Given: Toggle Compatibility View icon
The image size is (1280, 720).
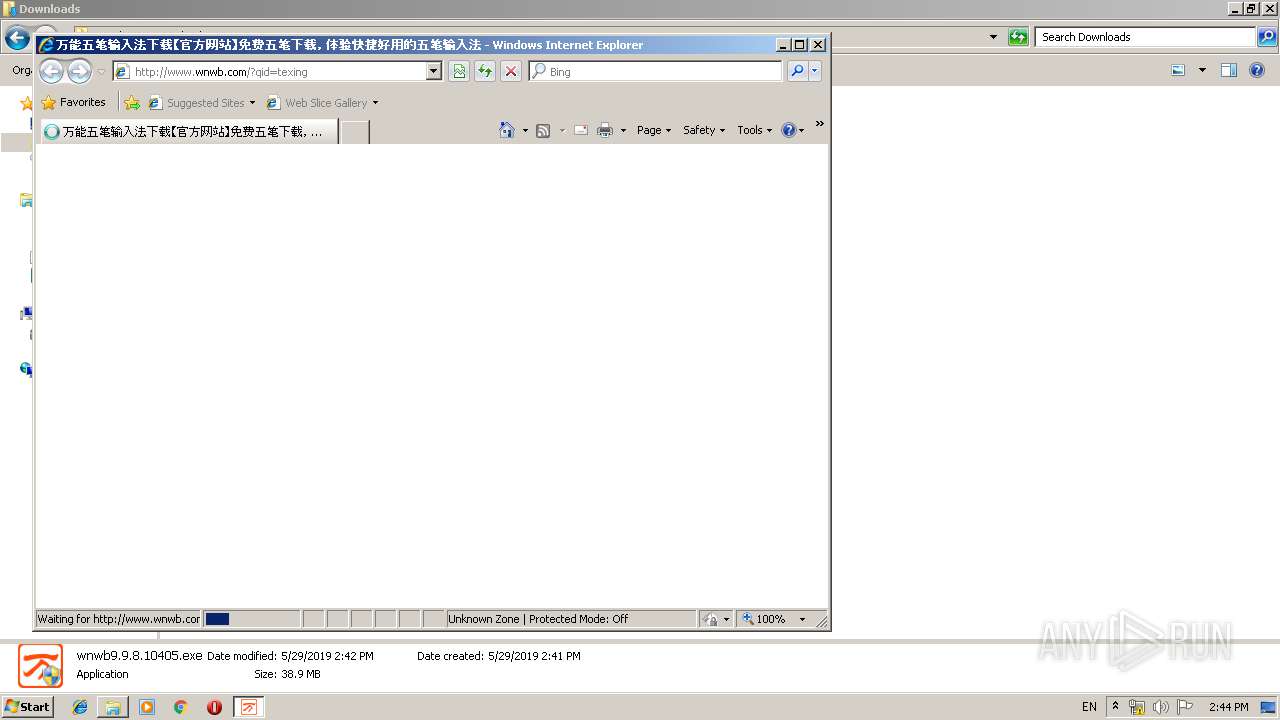Looking at the screenshot, I should (x=459, y=71).
